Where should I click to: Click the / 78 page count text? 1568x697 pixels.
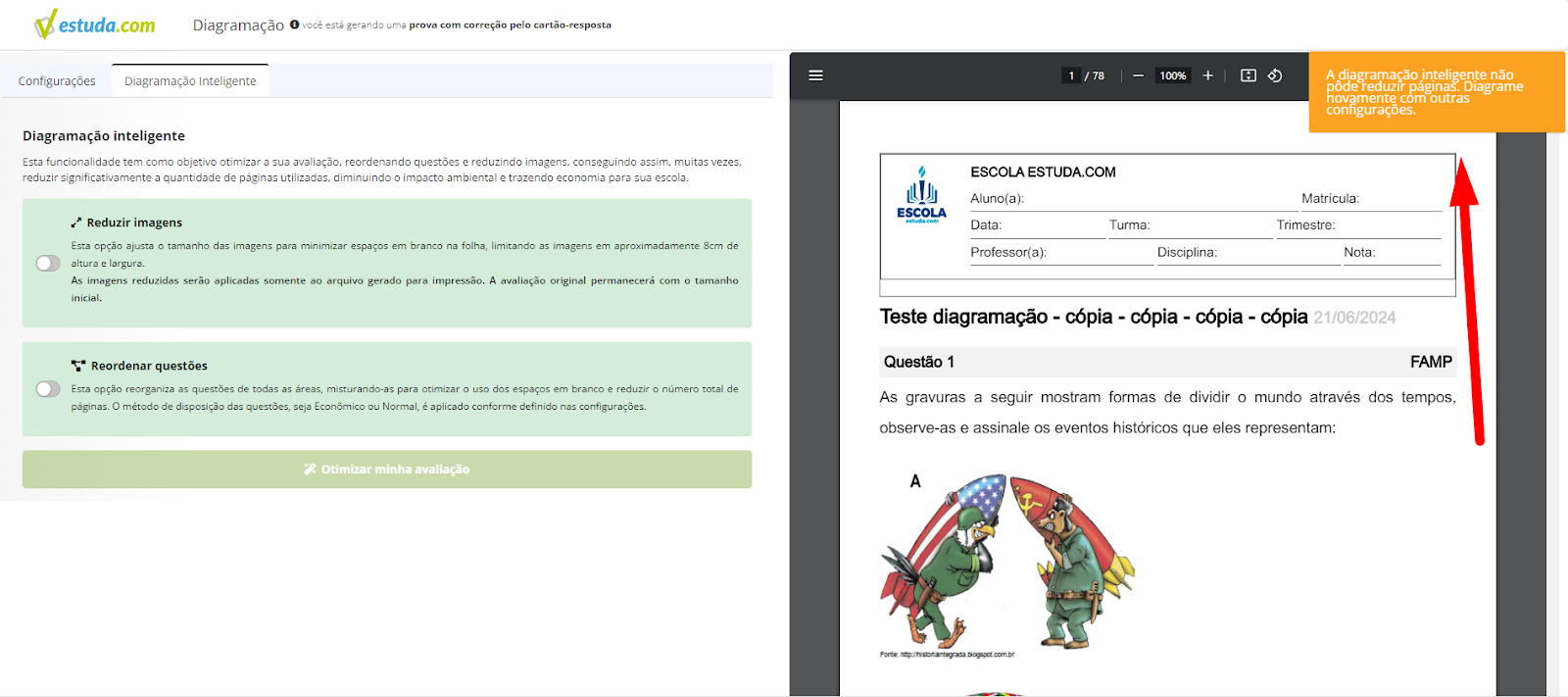pos(1095,75)
